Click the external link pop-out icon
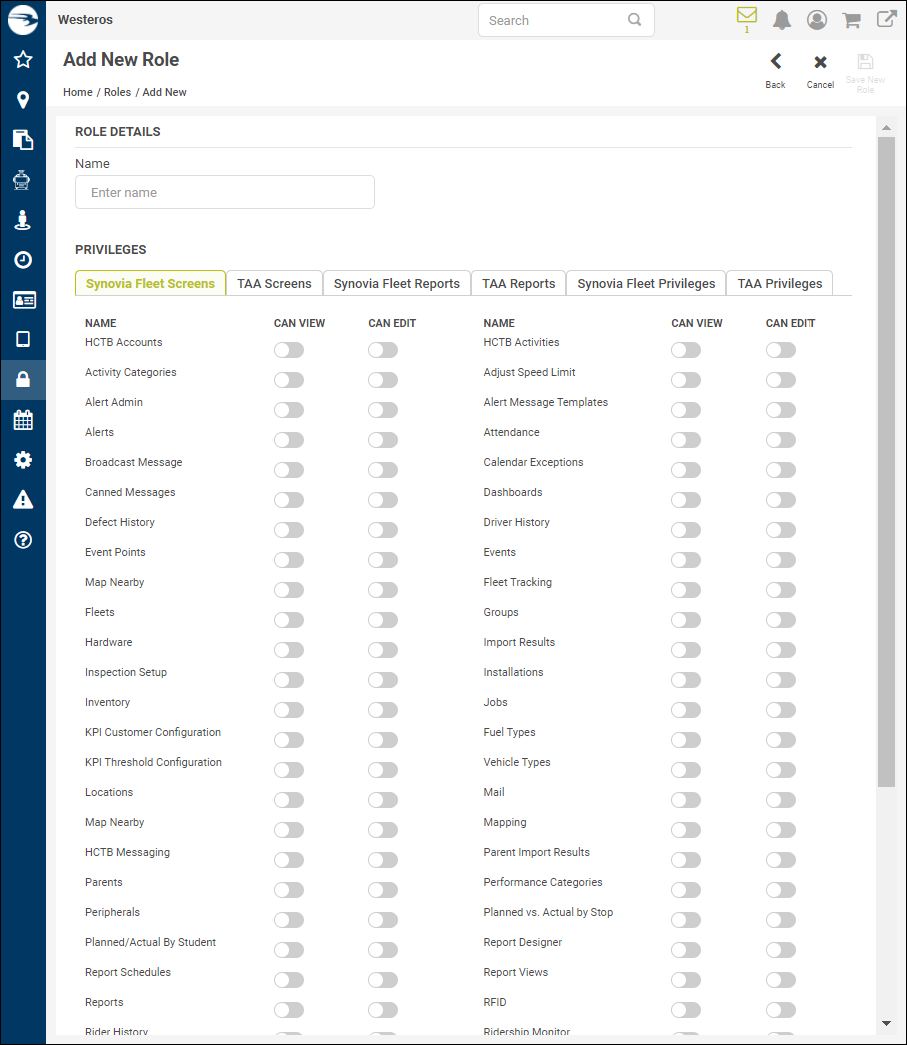907x1045 pixels. click(886, 19)
